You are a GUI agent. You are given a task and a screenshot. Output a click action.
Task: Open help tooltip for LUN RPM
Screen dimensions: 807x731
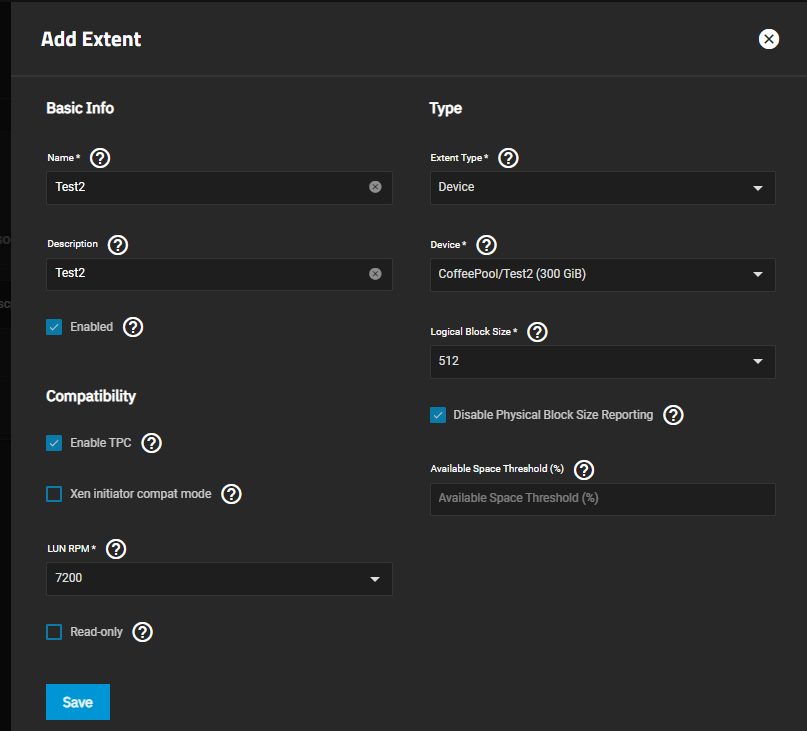pyautogui.click(x=116, y=549)
